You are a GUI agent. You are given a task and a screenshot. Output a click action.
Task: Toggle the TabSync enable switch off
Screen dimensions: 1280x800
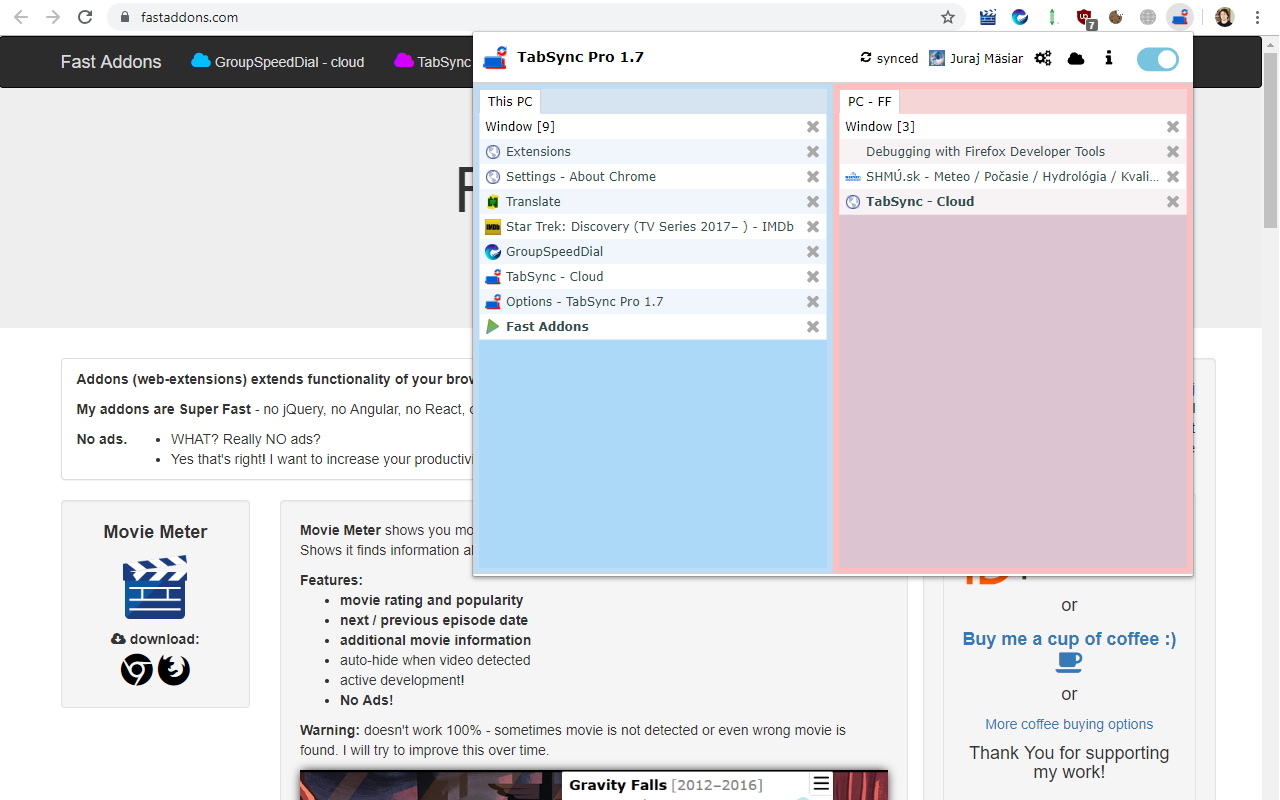pos(1158,59)
